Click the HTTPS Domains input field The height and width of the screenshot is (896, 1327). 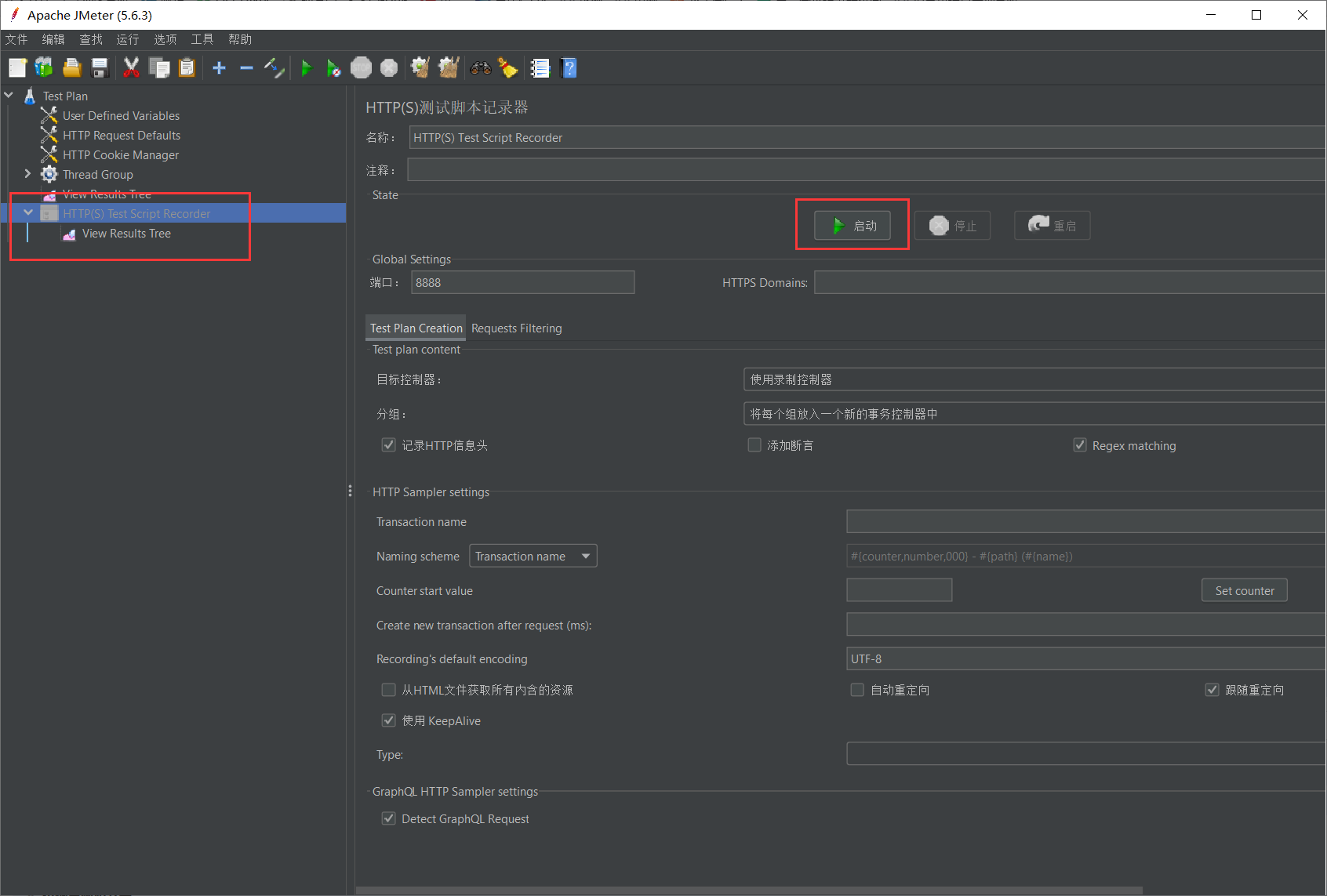point(1070,282)
